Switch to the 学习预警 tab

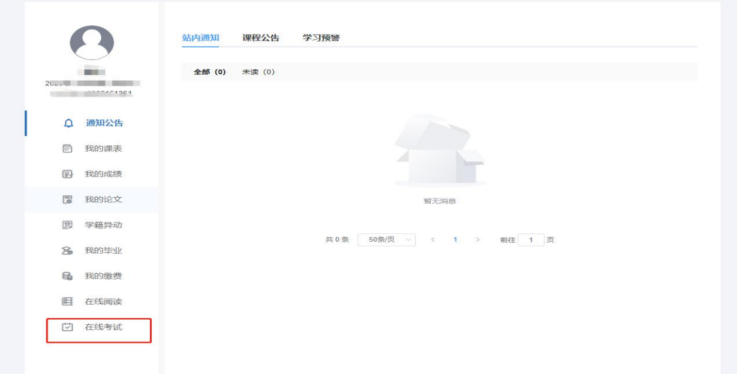321,38
